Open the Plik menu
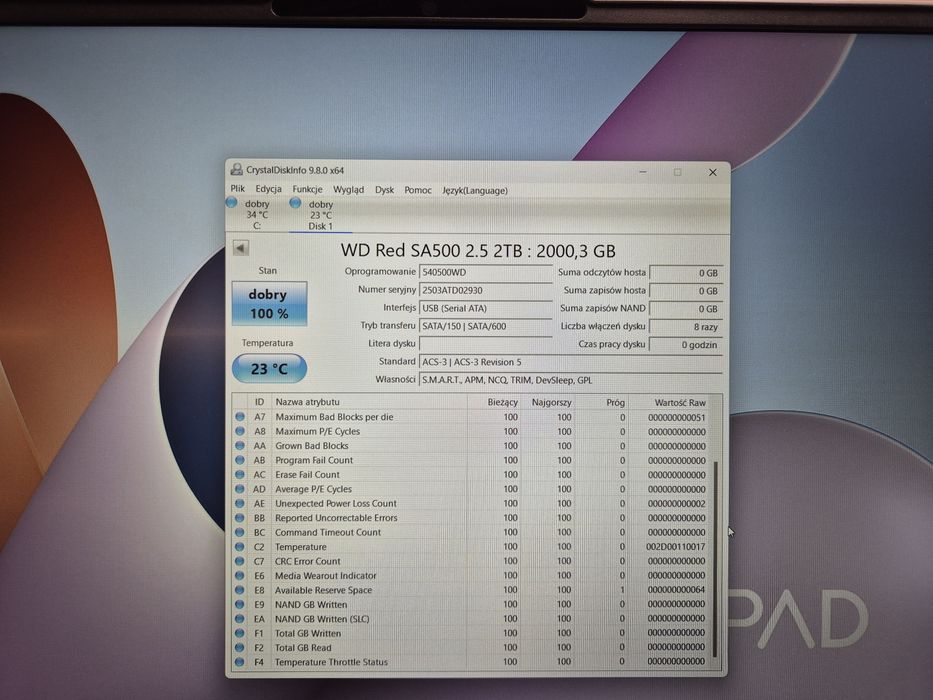933x700 pixels. pos(237,189)
